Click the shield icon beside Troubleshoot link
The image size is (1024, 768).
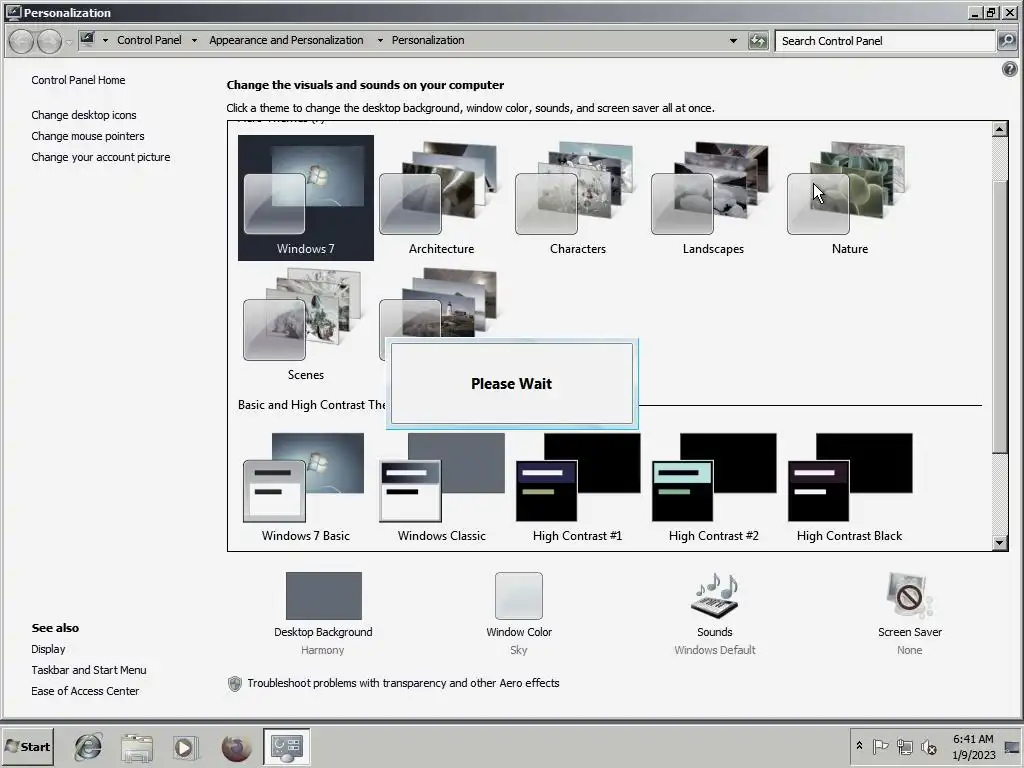234,684
